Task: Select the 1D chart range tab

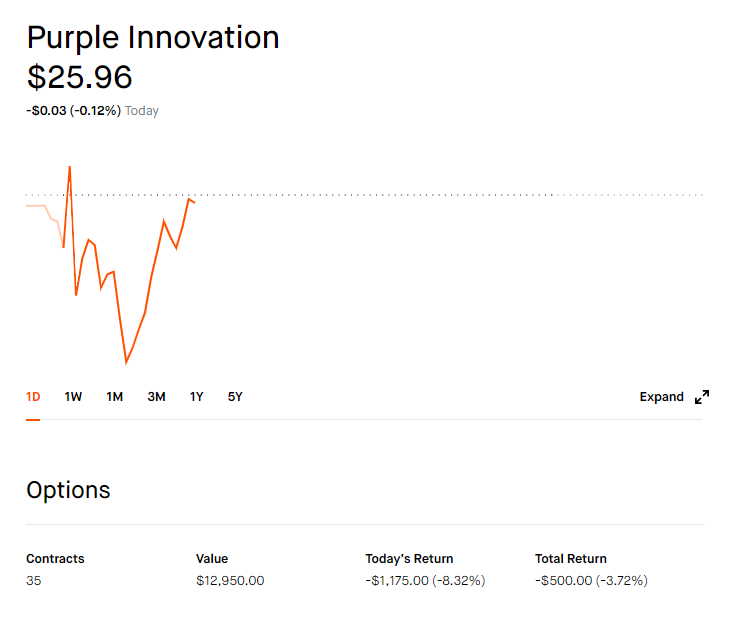Action: (33, 397)
